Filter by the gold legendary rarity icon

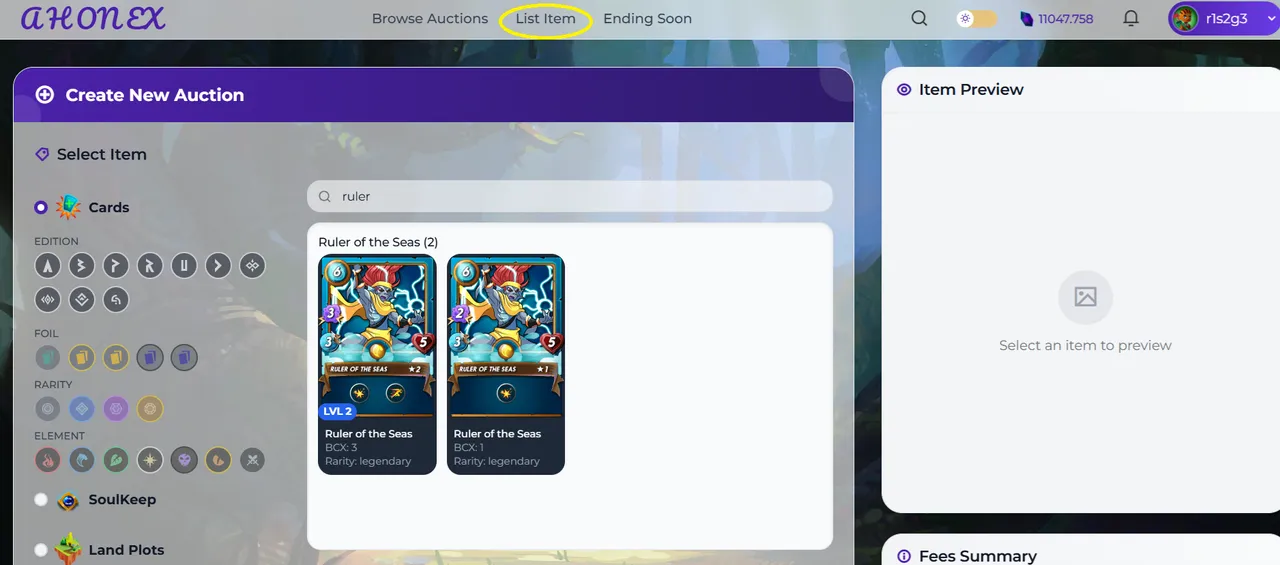[x=150, y=408]
